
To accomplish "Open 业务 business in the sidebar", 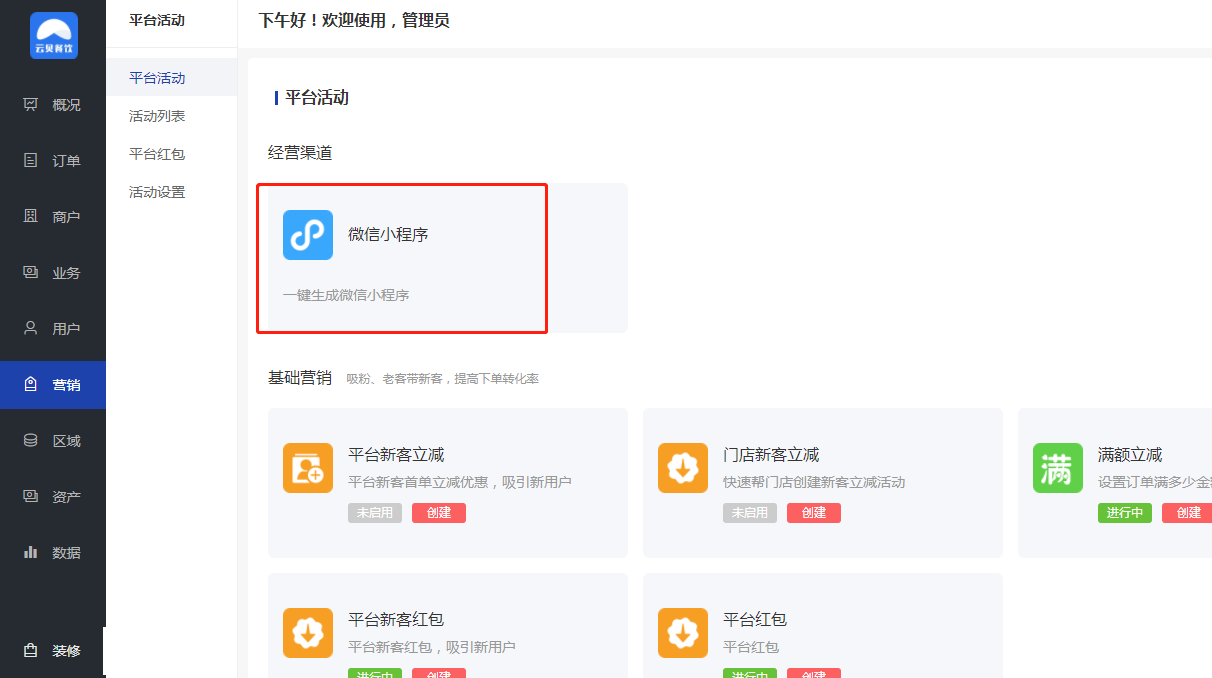I will pyautogui.click(x=53, y=273).
